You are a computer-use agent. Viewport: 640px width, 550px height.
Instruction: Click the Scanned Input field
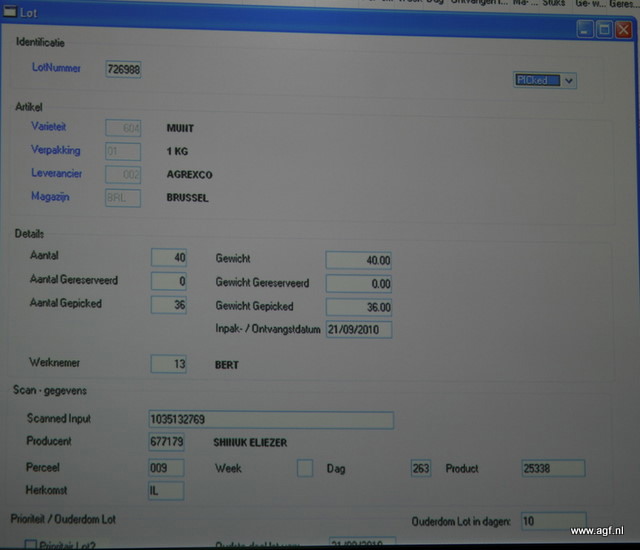(270, 420)
